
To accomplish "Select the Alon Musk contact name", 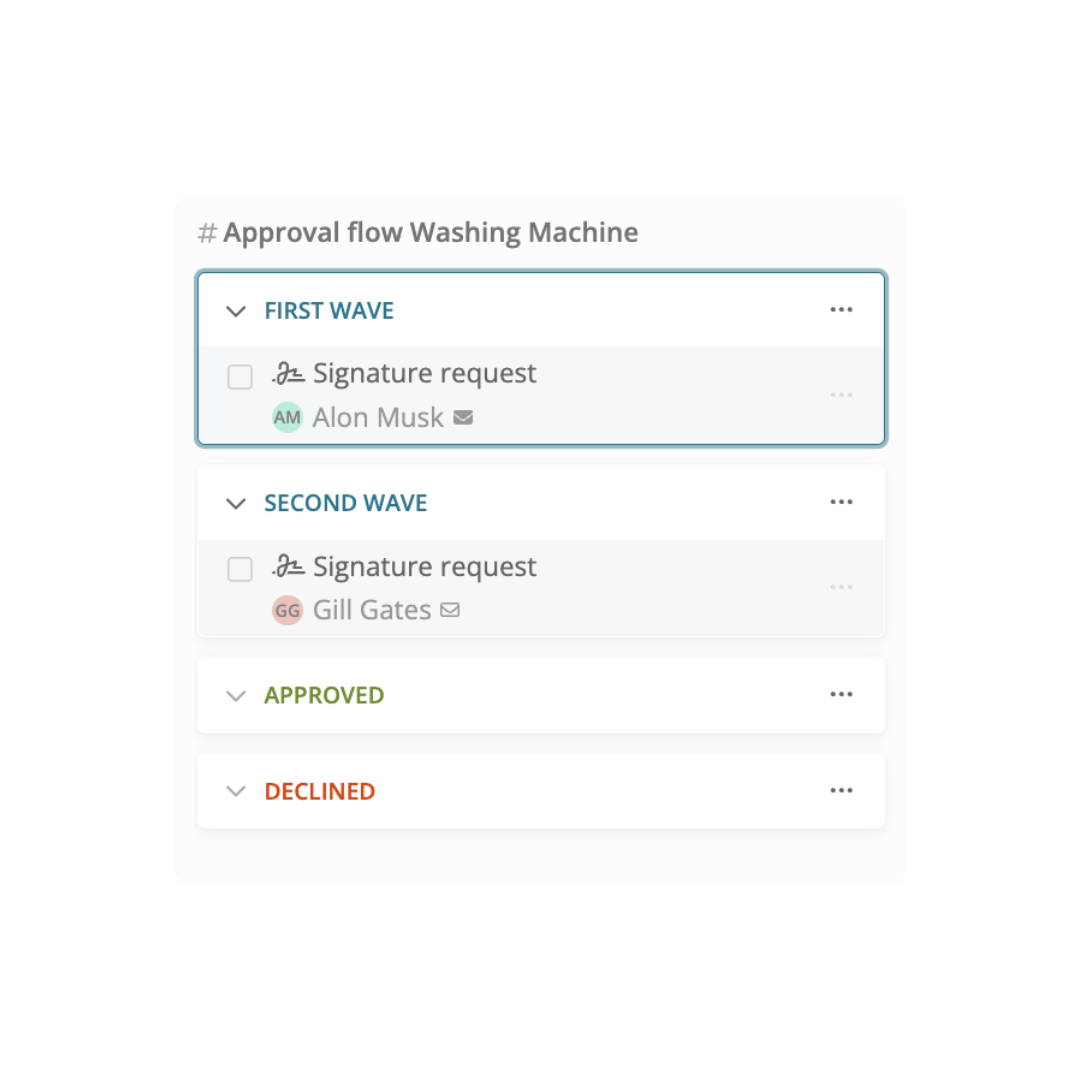I will point(378,417).
